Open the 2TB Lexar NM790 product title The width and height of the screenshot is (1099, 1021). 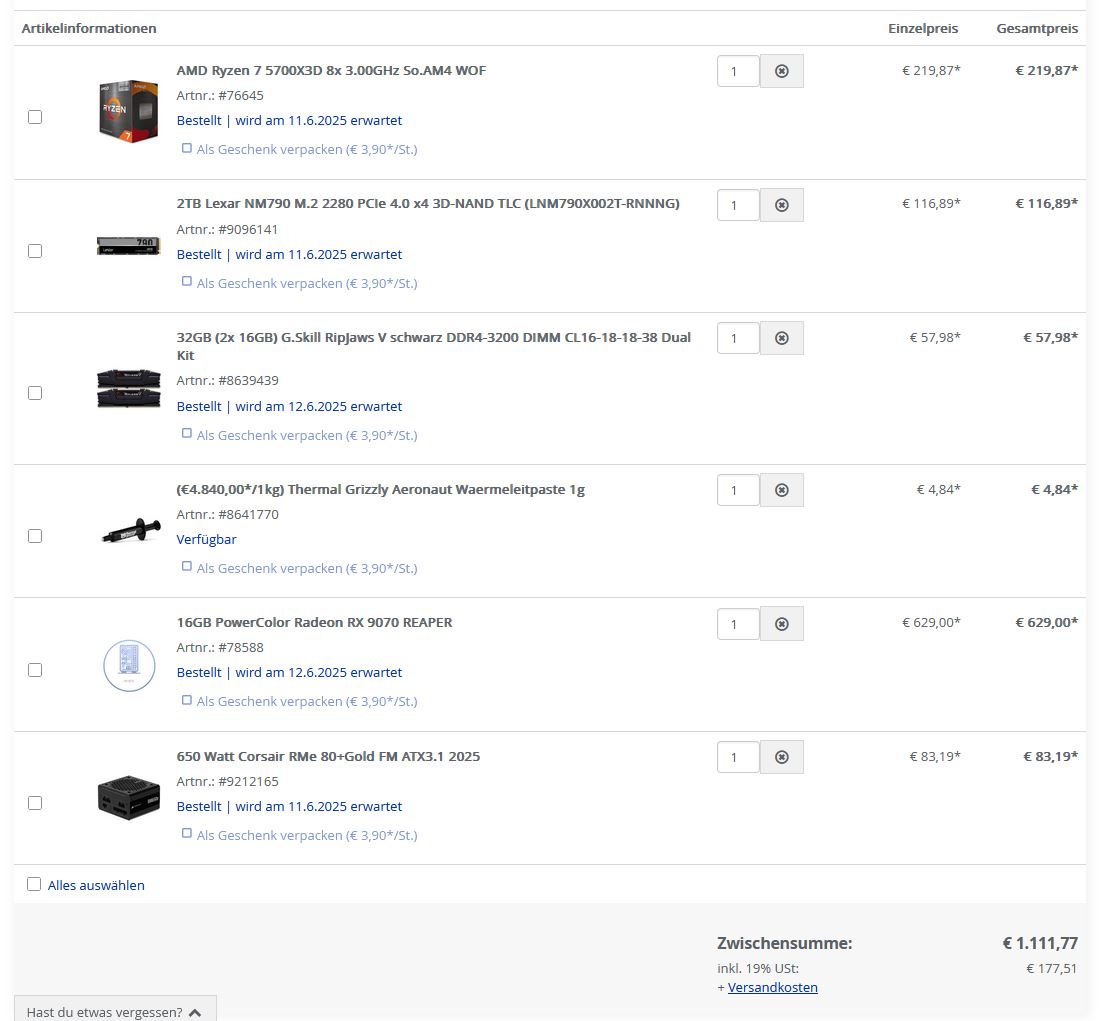coord(428,204)
